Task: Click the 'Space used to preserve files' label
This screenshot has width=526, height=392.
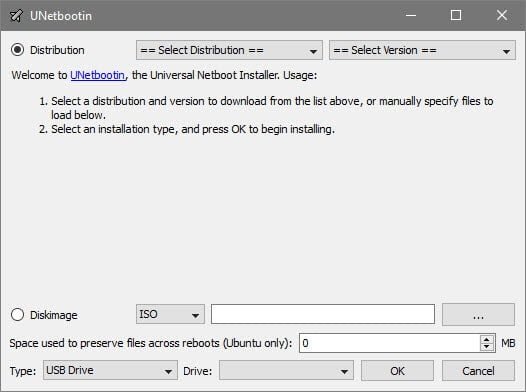Action: pyautogui.click(x=151, y=343)
